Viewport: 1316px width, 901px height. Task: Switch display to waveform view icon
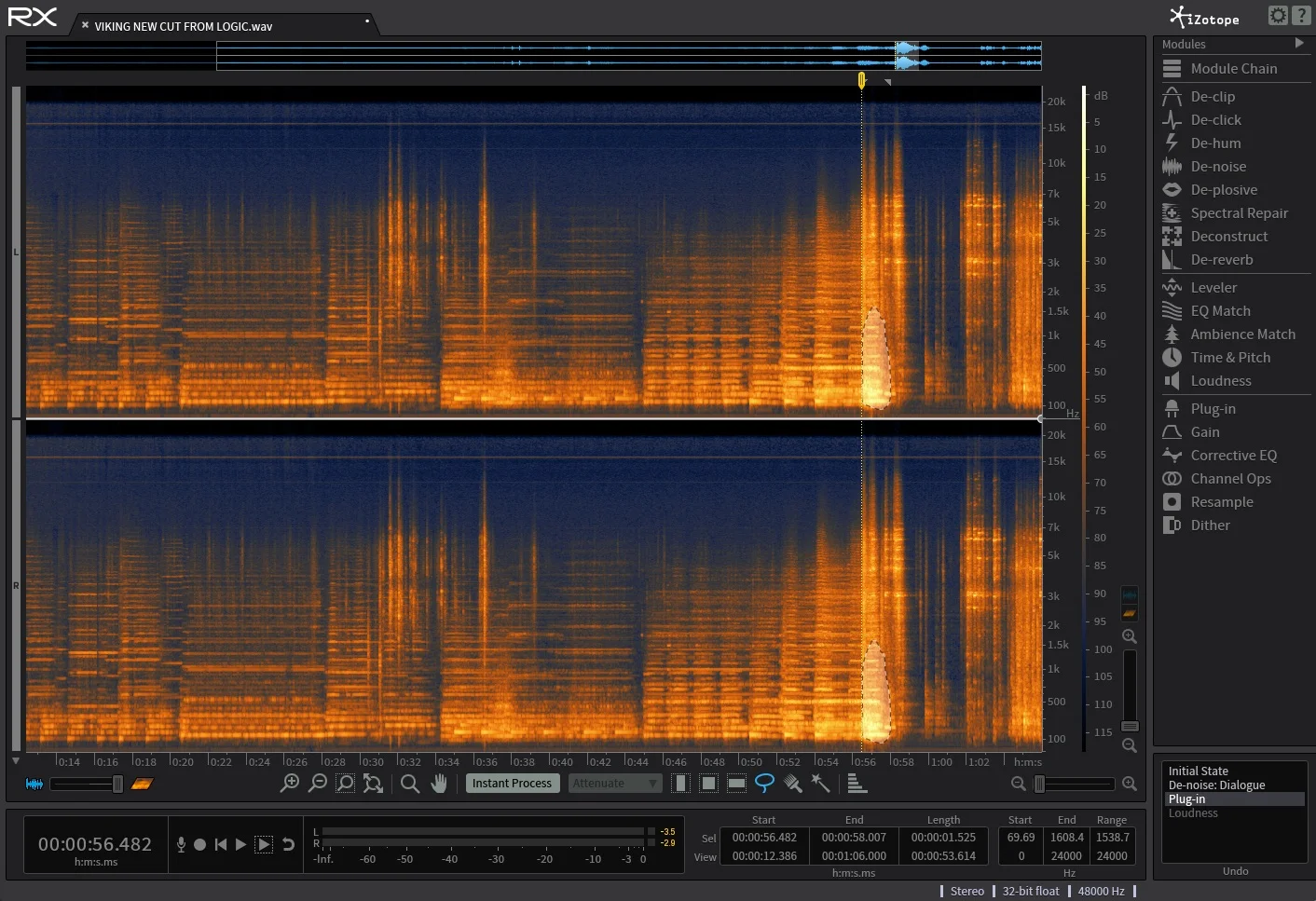(x=34, y=785)
